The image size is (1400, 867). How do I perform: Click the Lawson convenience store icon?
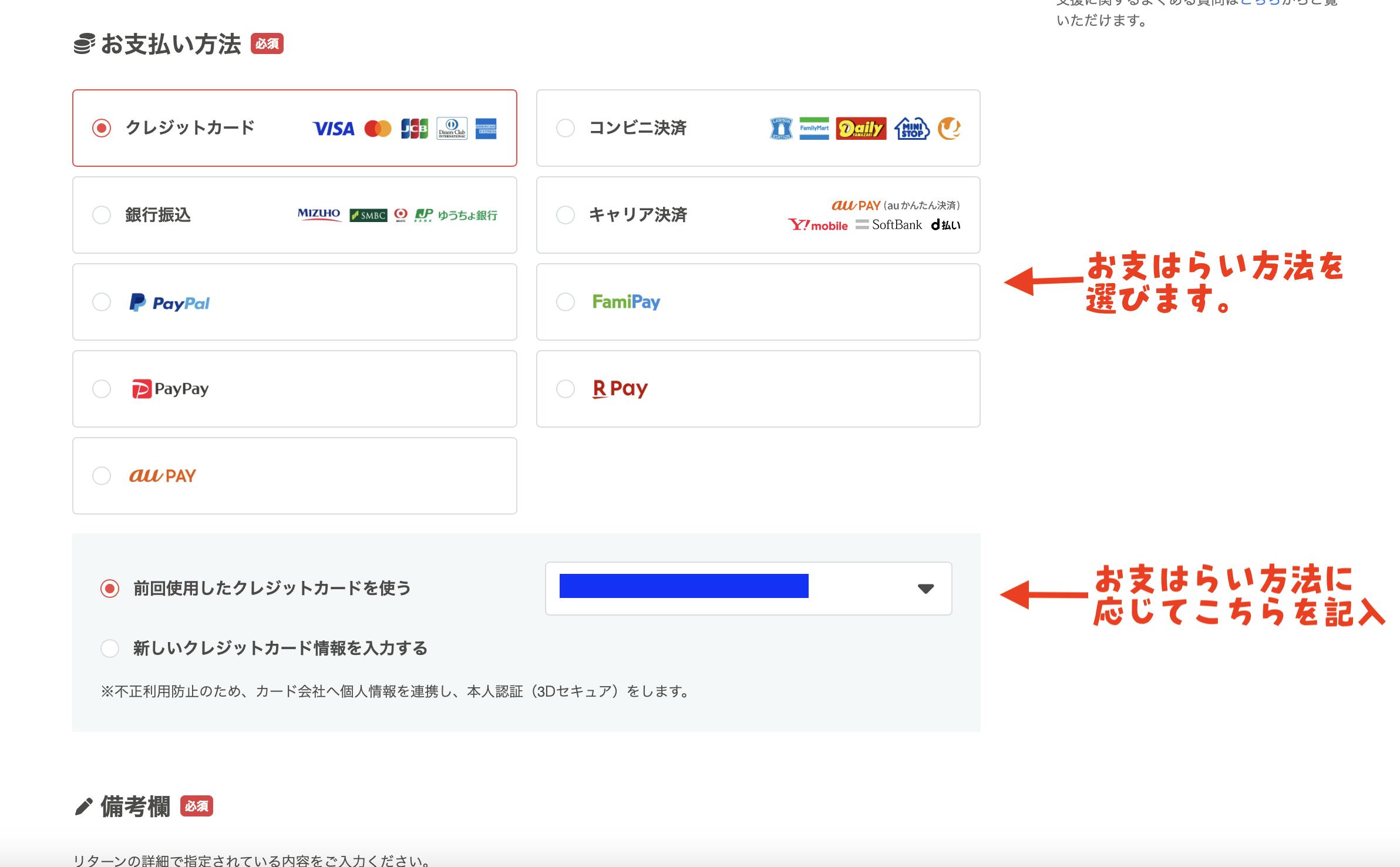[x=781, y=129]
